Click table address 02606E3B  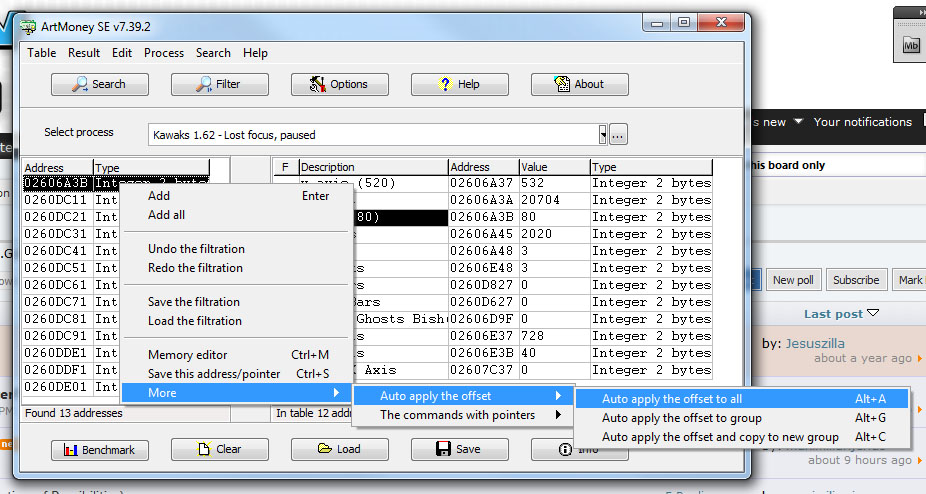click(481, 353)
